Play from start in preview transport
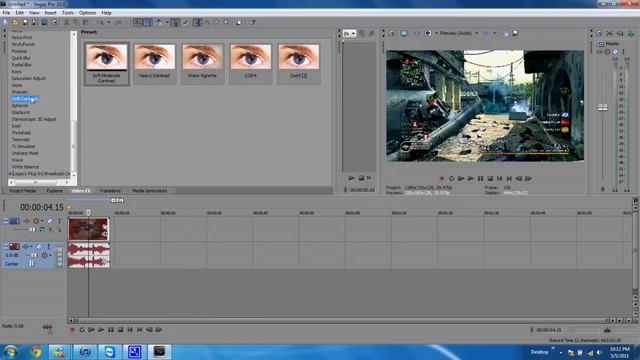The width and height of the screenshot is (640, 360). 461,178
